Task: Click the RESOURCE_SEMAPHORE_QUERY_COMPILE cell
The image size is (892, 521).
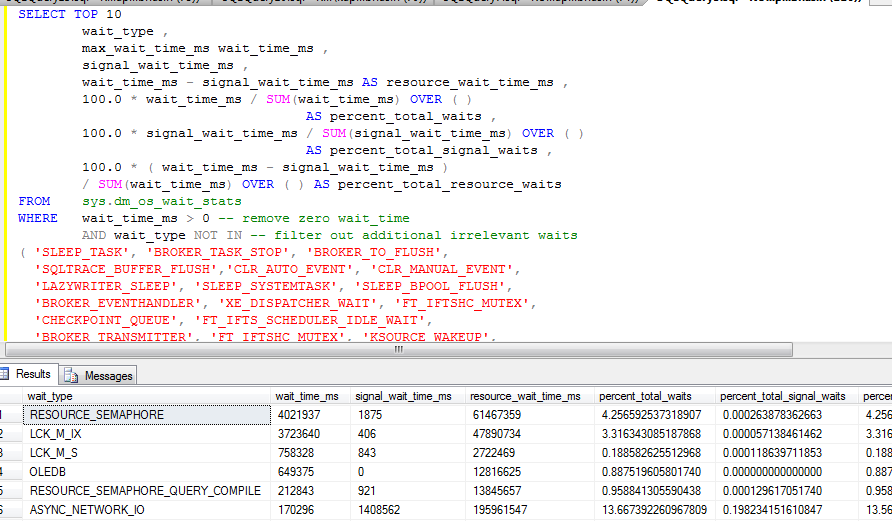Action: pos(147,490)
